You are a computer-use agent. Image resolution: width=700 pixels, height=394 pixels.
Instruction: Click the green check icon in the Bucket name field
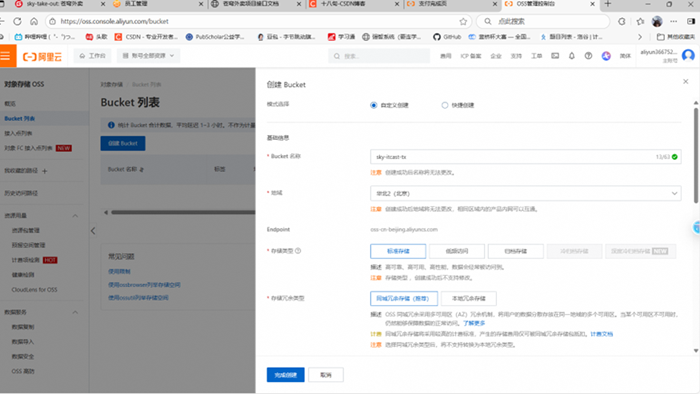click(x=675, y=157)
